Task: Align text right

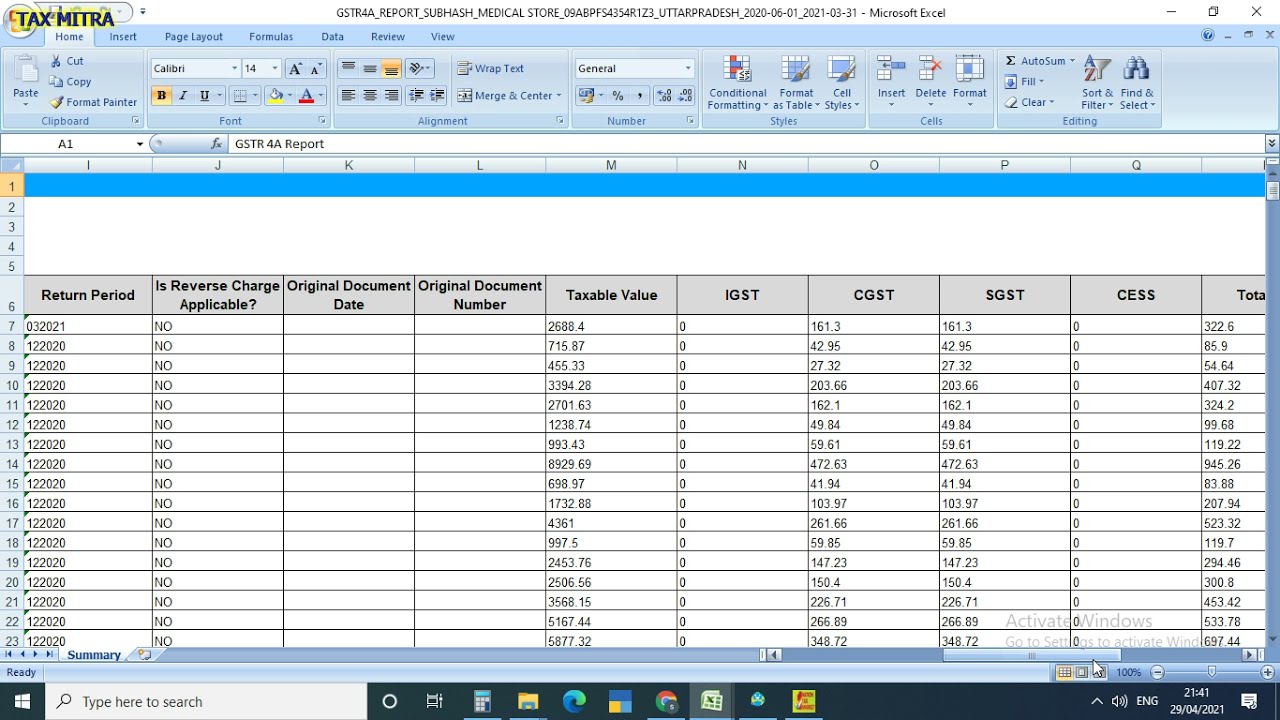Action: tap(392, 96)
